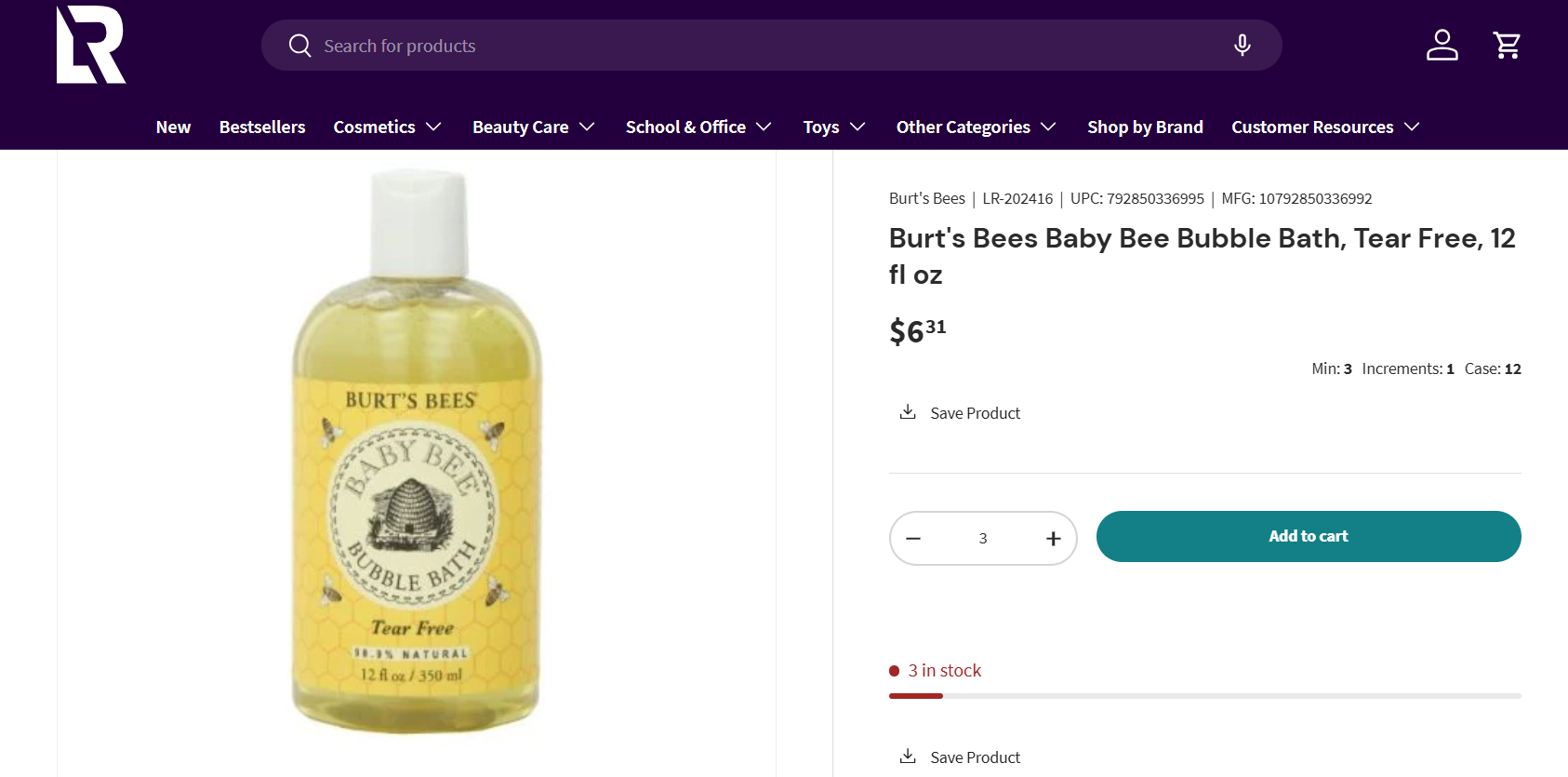
Task: Activate voice search microphone icon
Action: coord(1242,45)
